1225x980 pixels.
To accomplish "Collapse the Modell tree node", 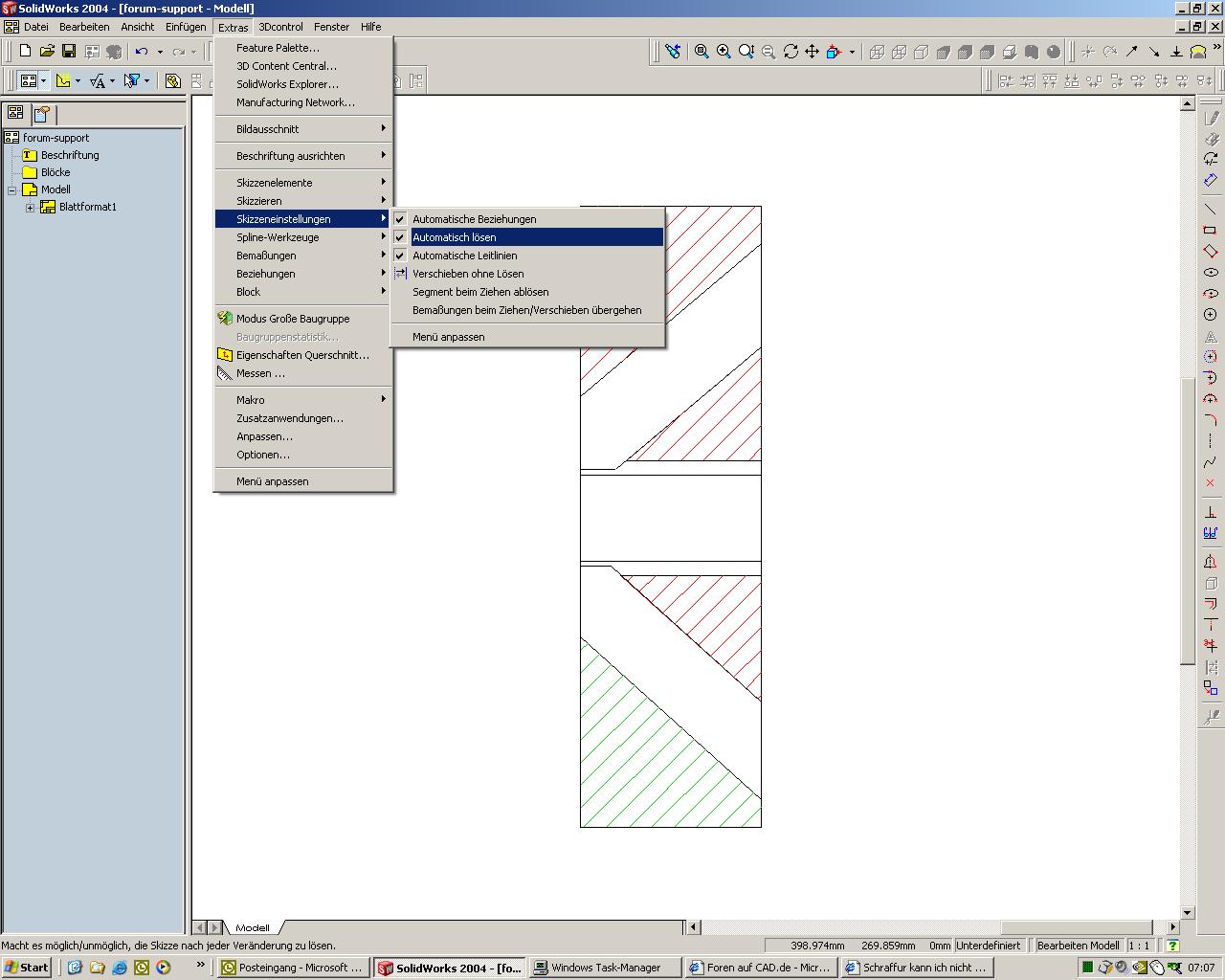I will [12, 189].
